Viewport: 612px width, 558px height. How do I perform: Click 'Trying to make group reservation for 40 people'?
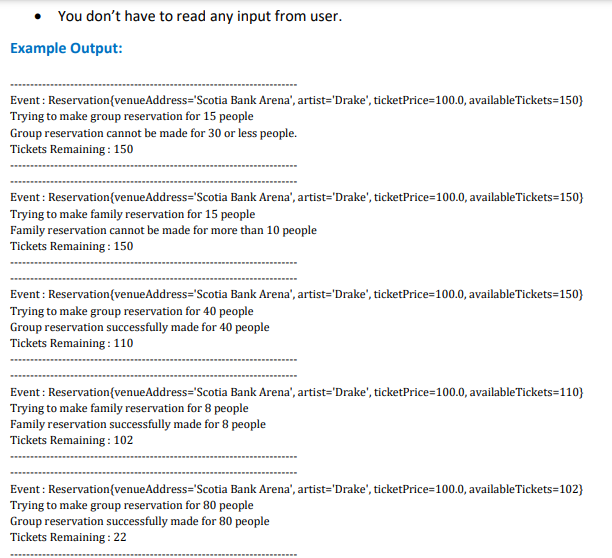(132, 311)
